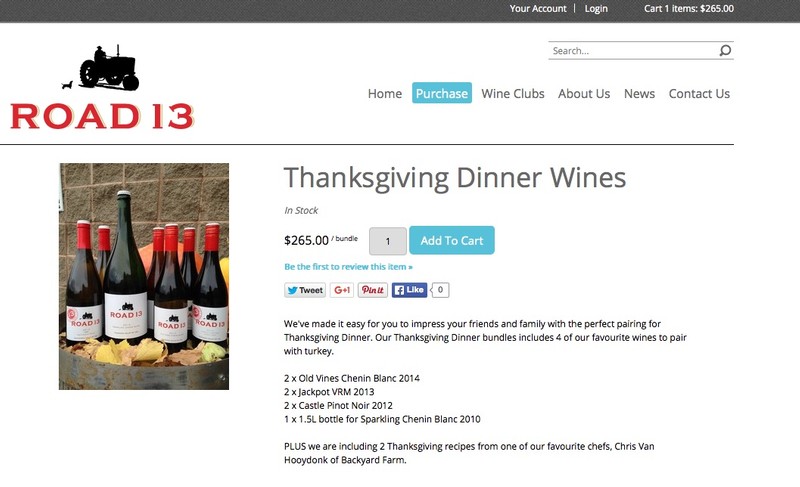Click the Facebook like count bubble

coord(440,290)
